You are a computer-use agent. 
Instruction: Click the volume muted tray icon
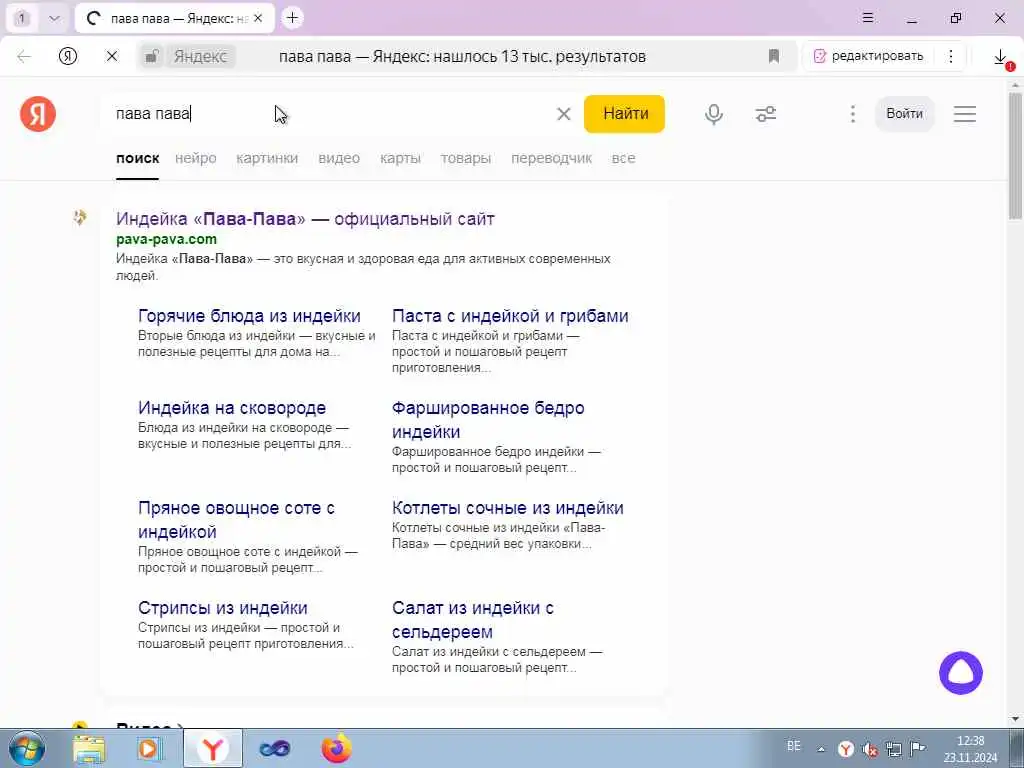click(870, 749)
